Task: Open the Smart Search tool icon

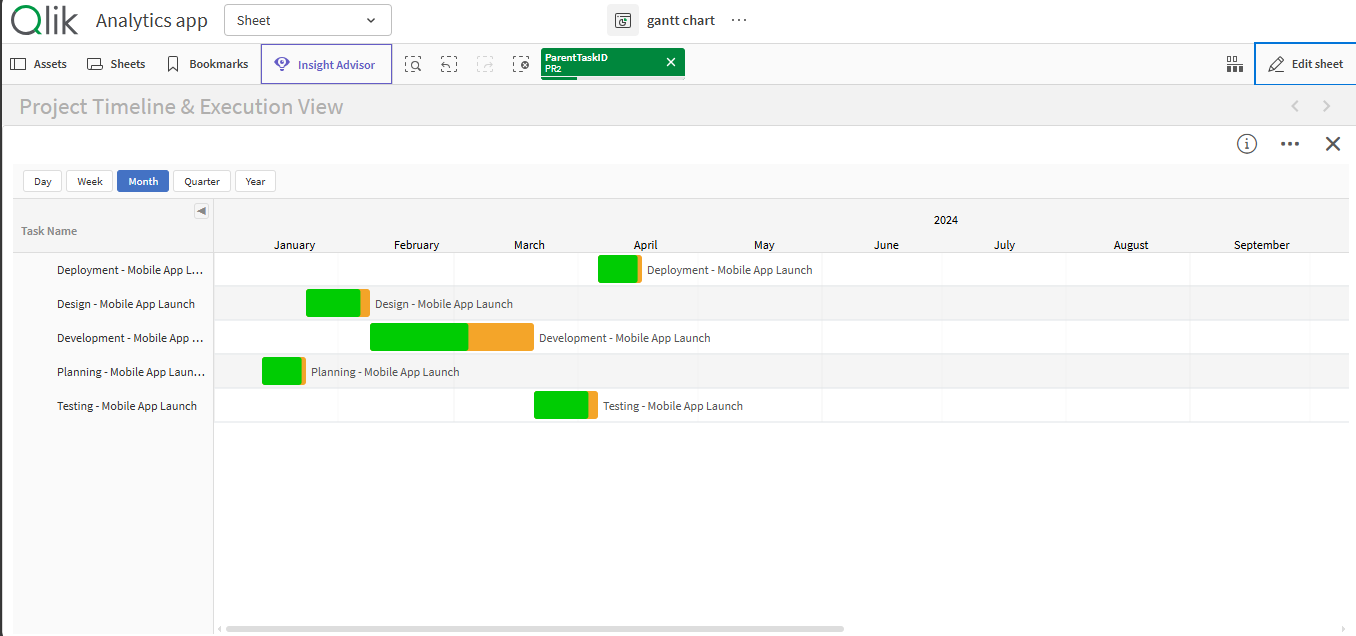Action: click(413, 64)
